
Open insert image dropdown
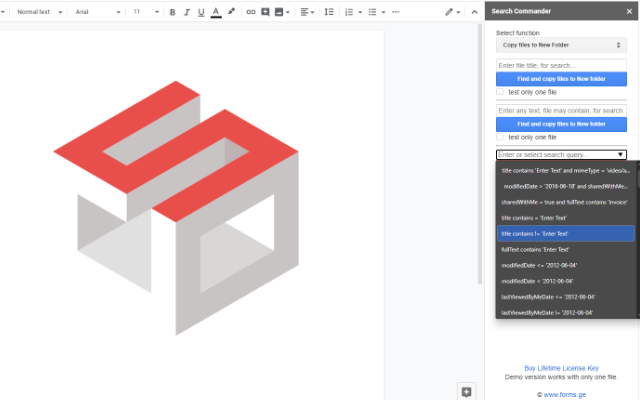point(282,12)
